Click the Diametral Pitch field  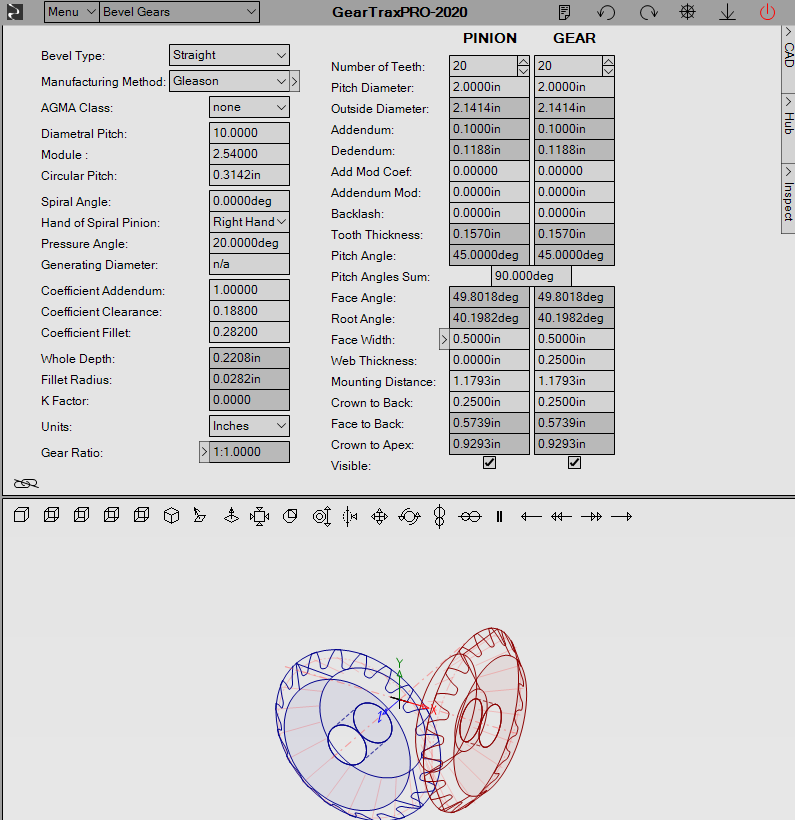tap(249, 133)
